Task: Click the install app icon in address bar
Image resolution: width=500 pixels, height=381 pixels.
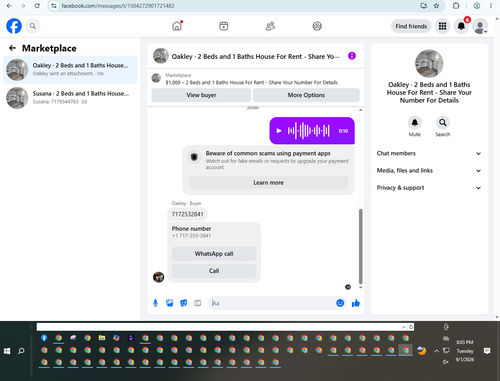Action: coord(424,6)
